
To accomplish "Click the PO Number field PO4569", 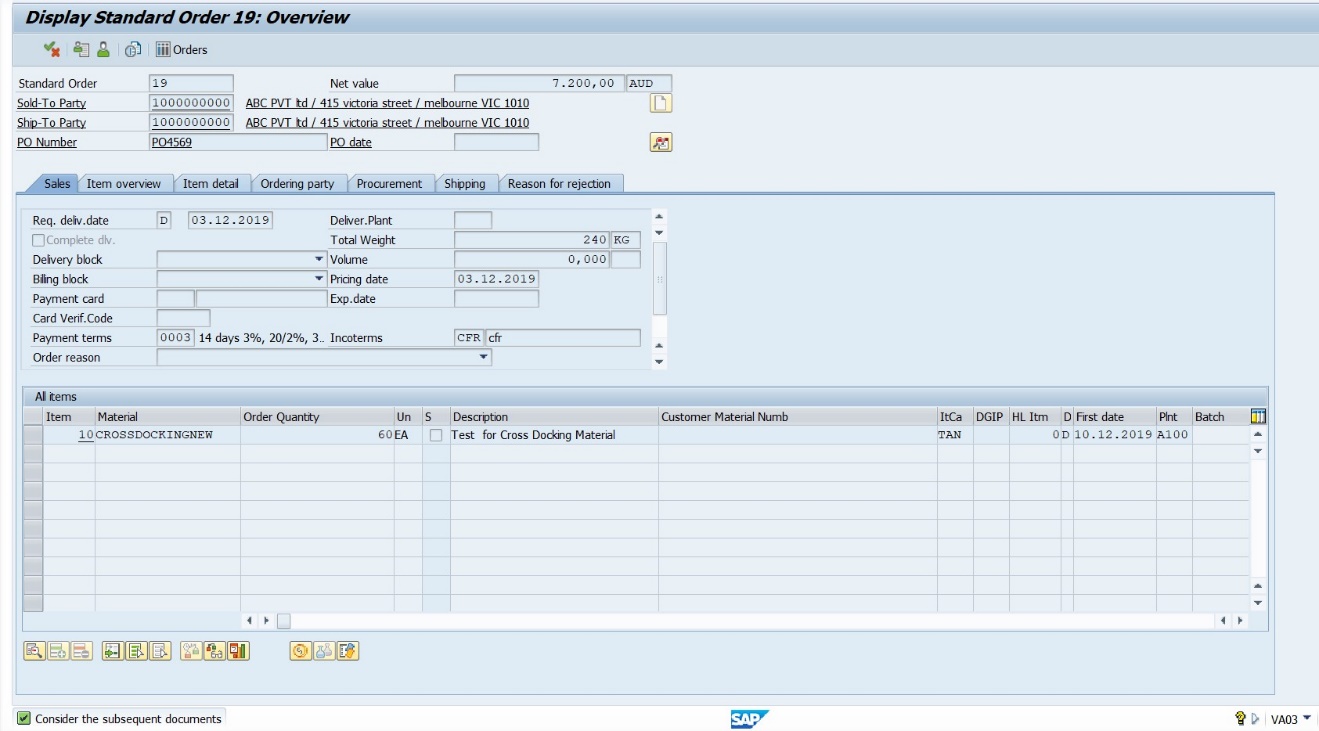I will pos(238,142).
